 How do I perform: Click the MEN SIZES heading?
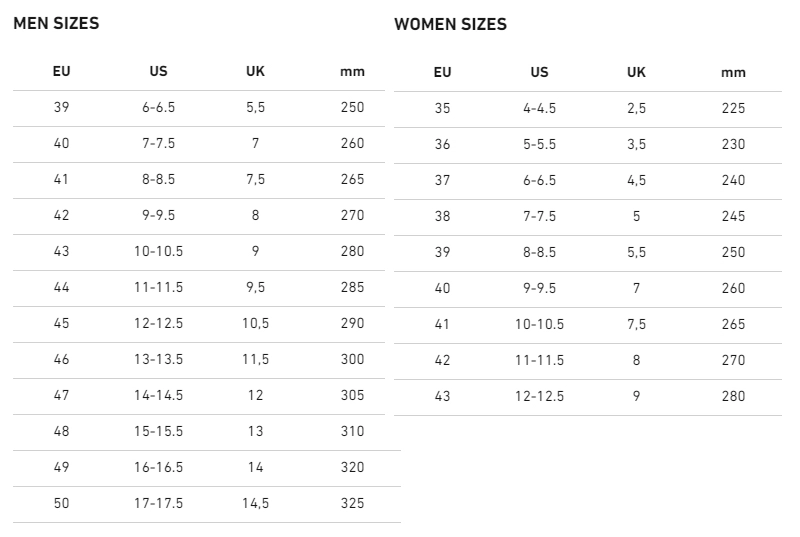click(56, 23)
